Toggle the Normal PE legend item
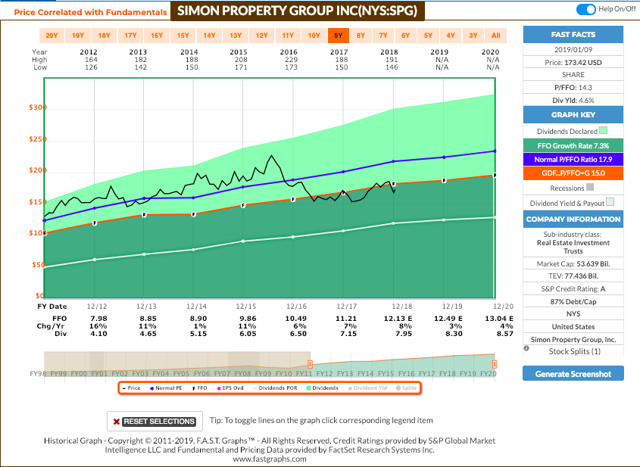Image resolution: width=640 pixels, height=467 pixels. (x=166, y=388)
